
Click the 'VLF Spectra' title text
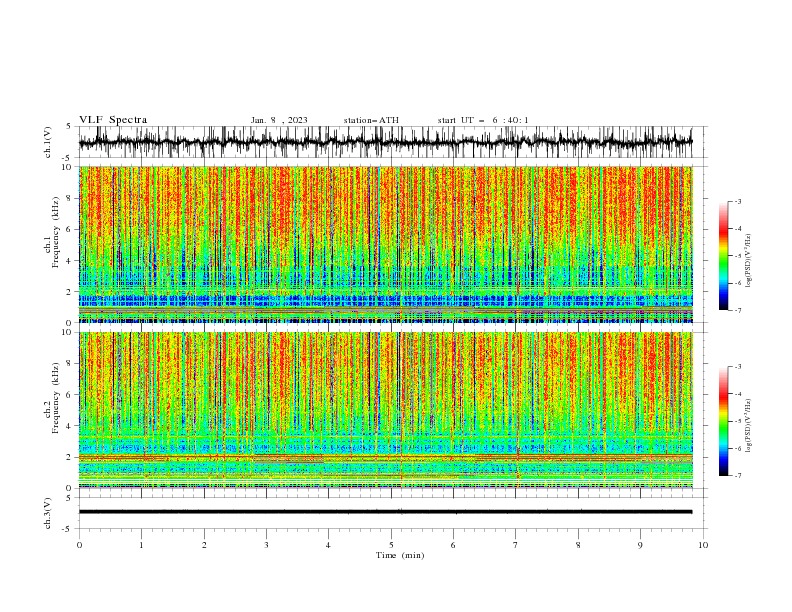coord(113,120)
